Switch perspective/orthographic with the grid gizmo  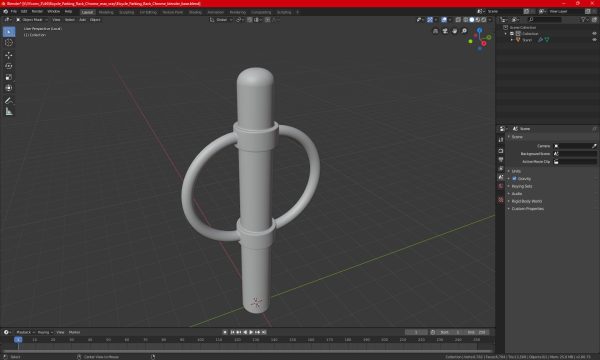click(435, 31)
